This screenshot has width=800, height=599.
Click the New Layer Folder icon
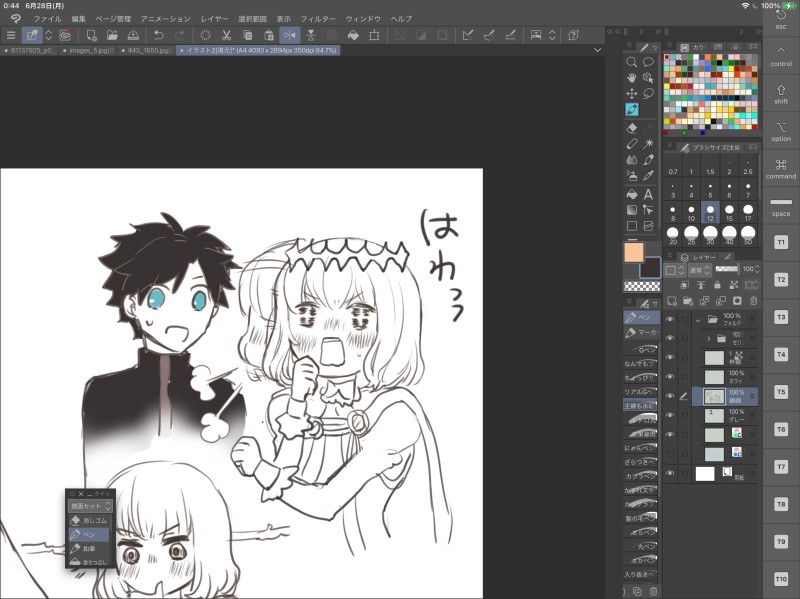coord(688,301)
